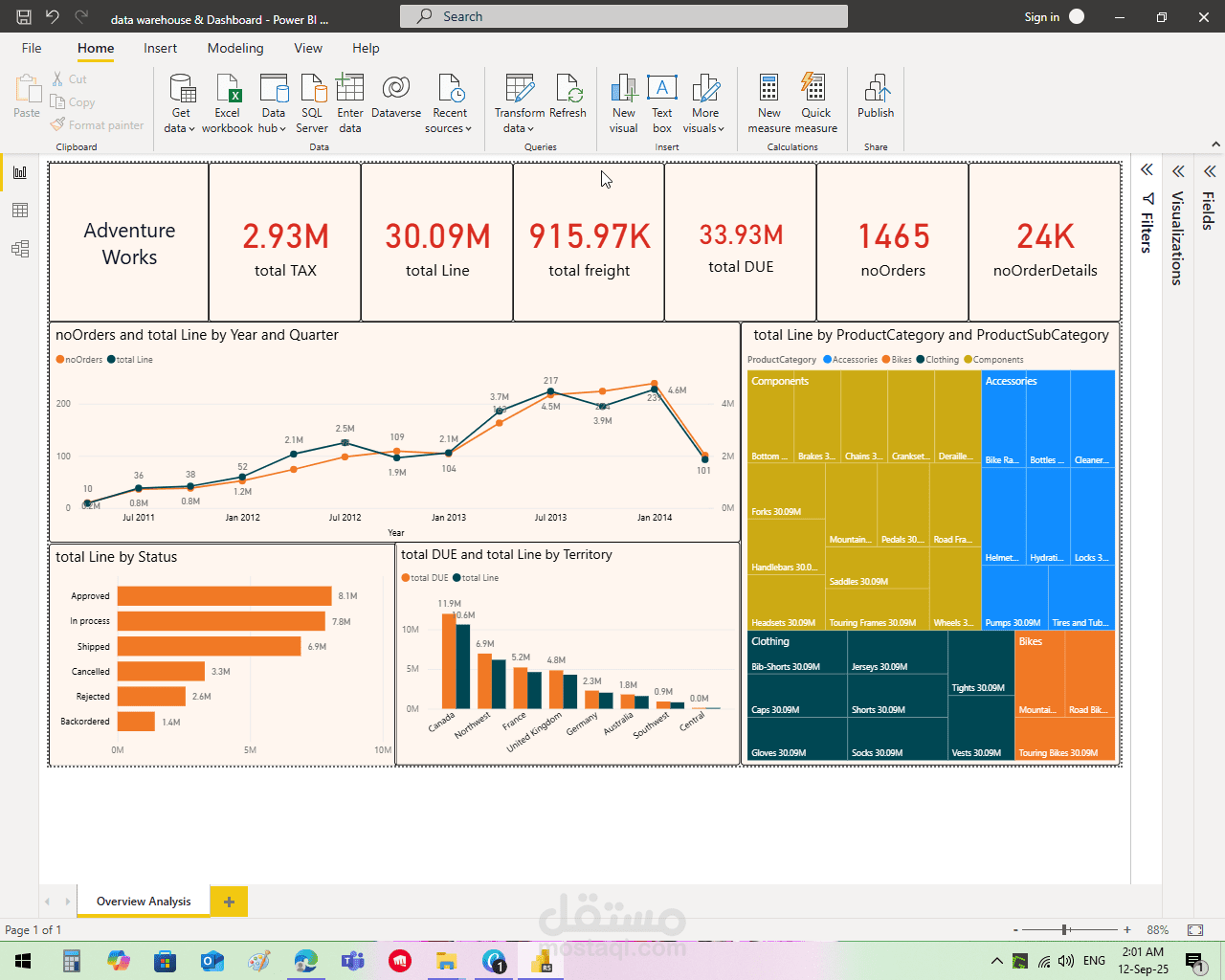Select the Touring Bikes treemap tile

coord(1065,739)
